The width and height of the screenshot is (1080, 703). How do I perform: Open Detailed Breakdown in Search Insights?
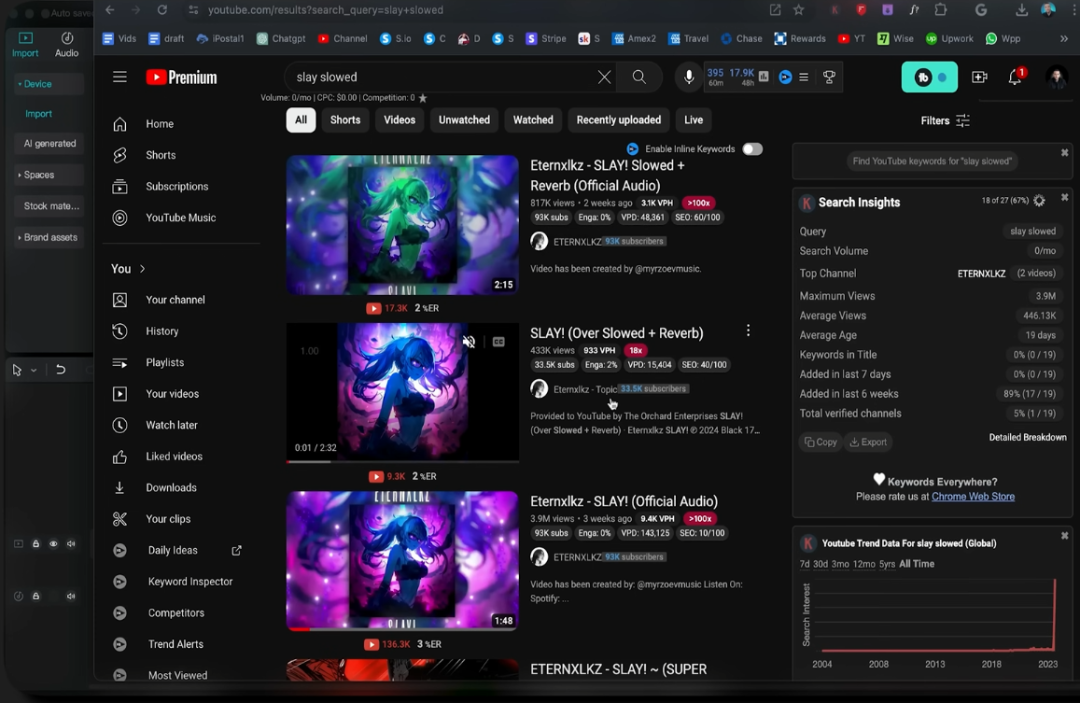pos(1028,437)
